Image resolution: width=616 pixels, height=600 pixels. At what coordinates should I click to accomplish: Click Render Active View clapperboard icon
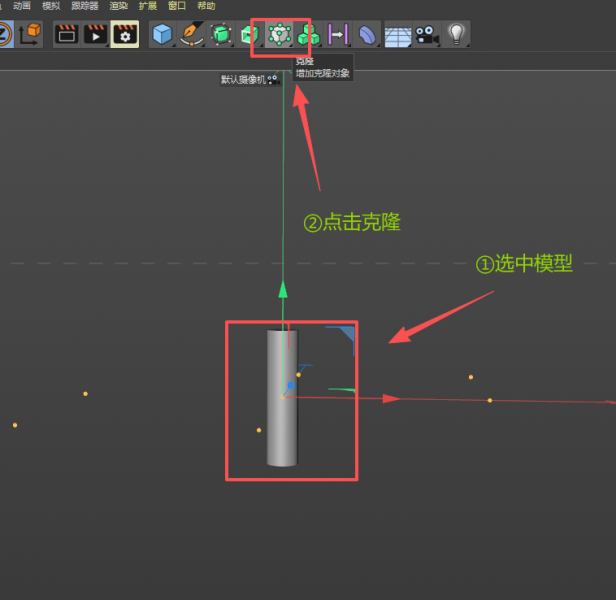point(66,34)
